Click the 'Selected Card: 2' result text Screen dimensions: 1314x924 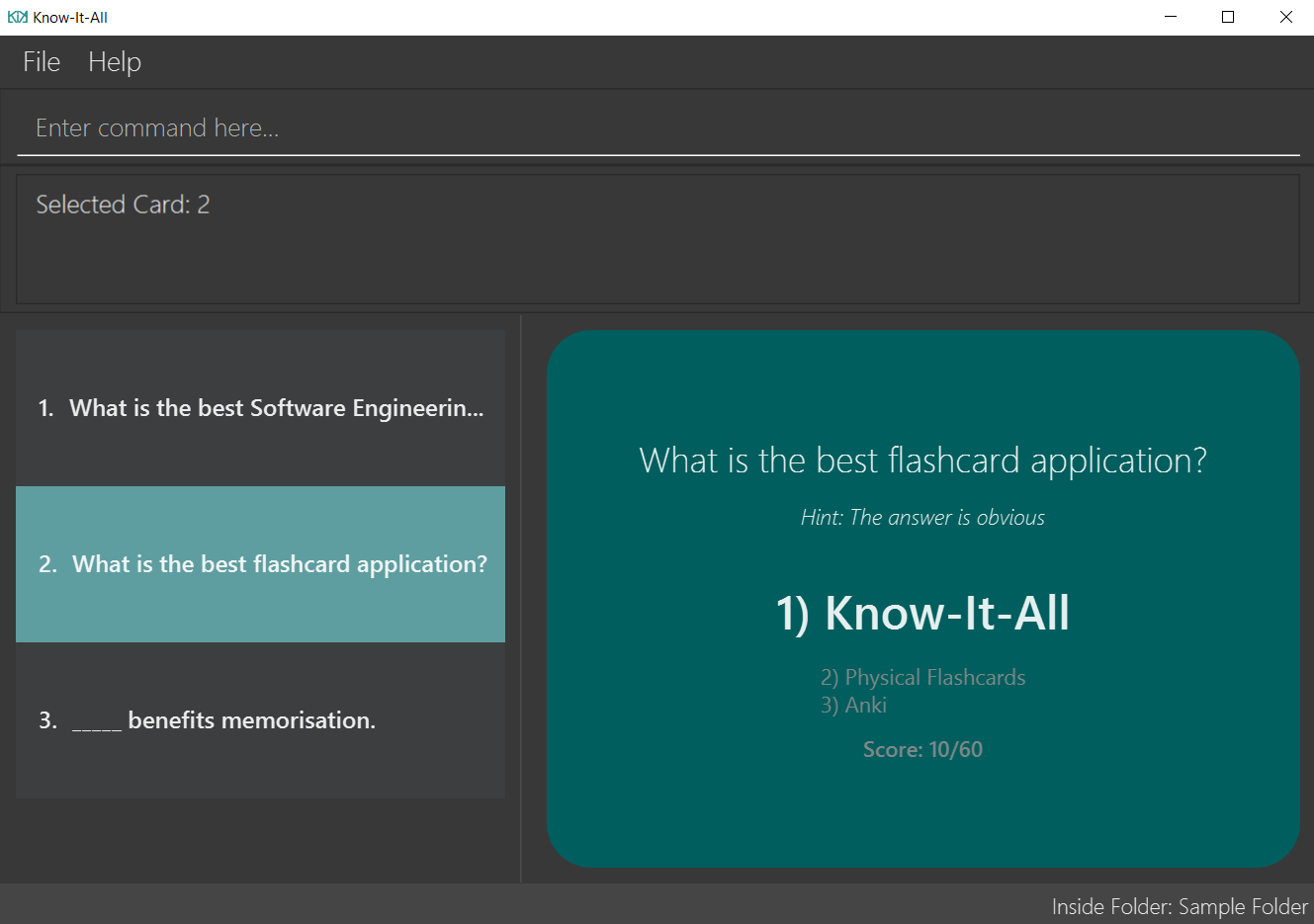coord(123,205)
